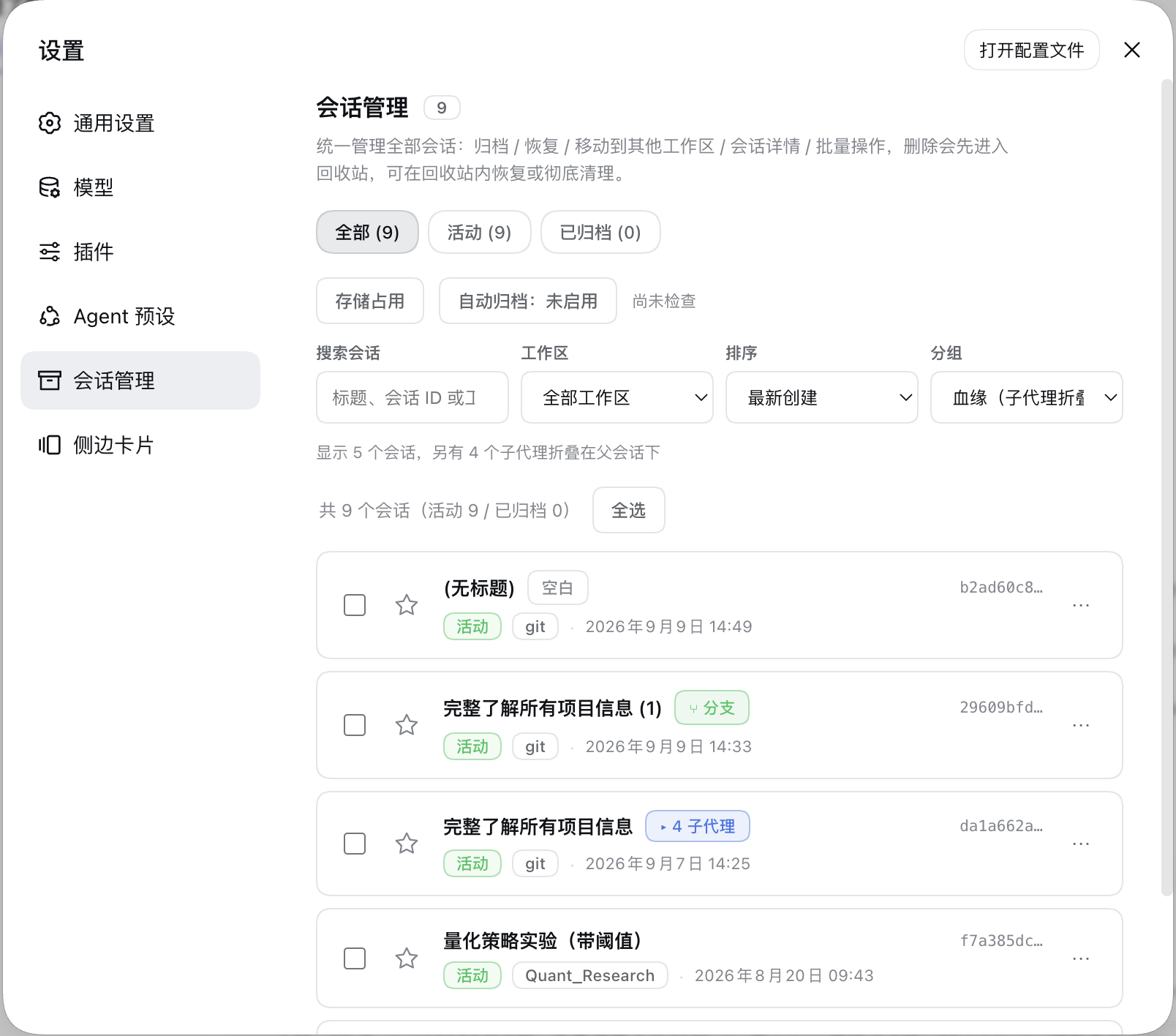
Task: Tick checkbox for (无标题) session
Action: (355, 605)
